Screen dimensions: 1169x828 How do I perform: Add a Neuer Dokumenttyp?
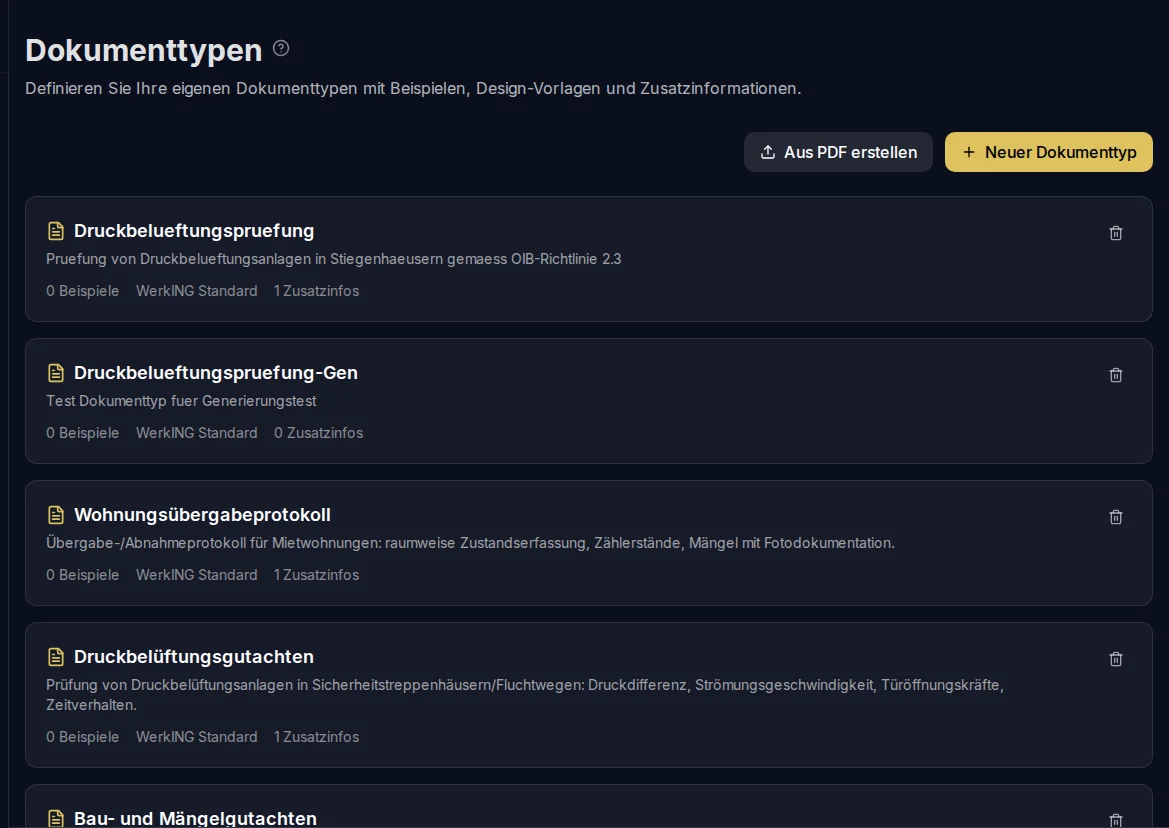pos(1048,152)
